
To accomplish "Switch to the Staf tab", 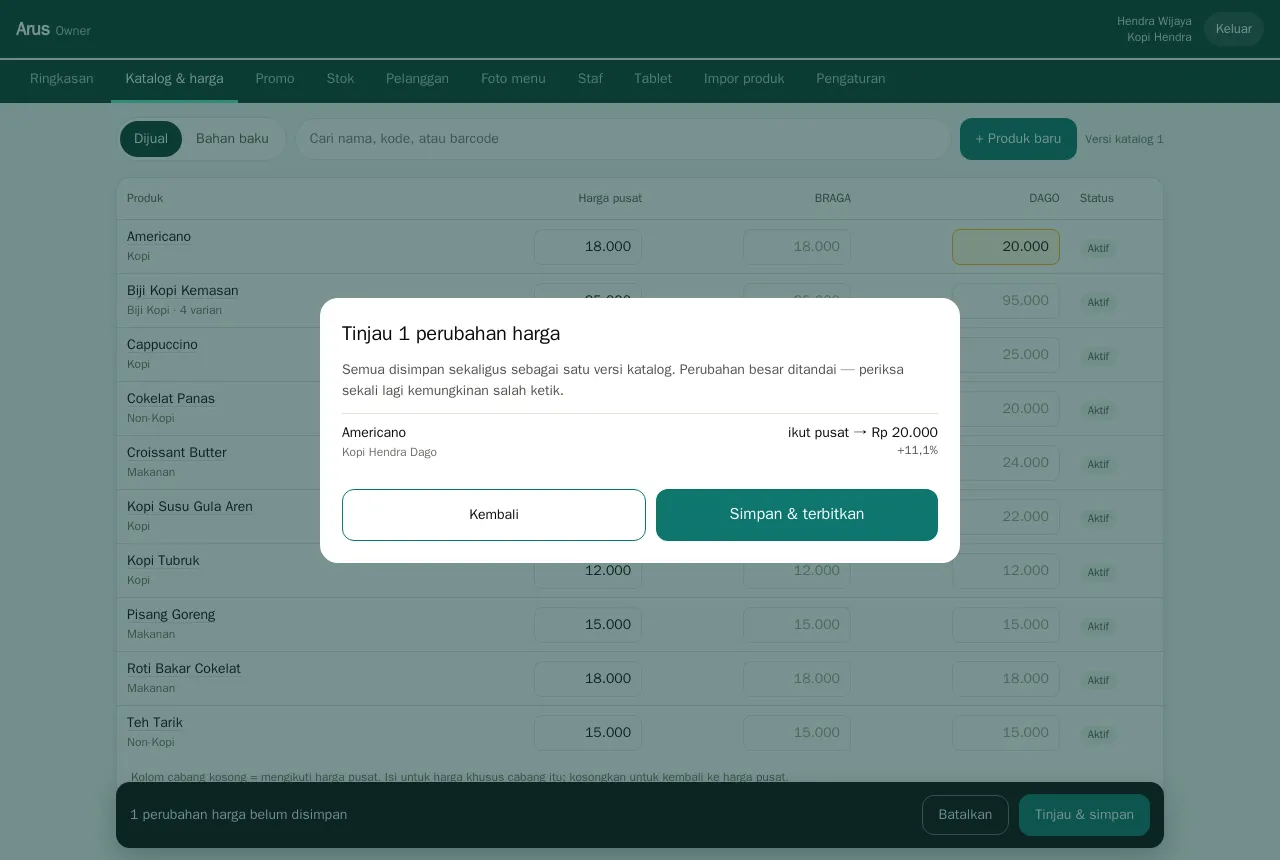I will [590, 79].
